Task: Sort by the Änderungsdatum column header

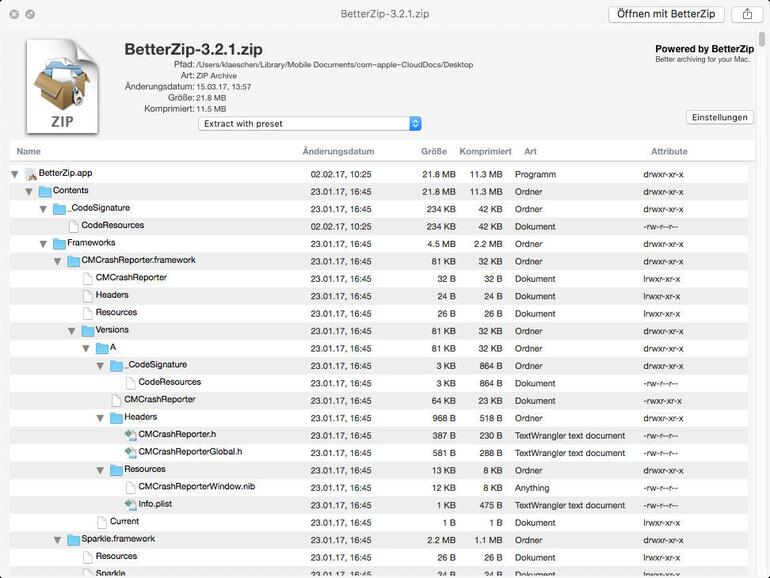Action: coord(338,152)
